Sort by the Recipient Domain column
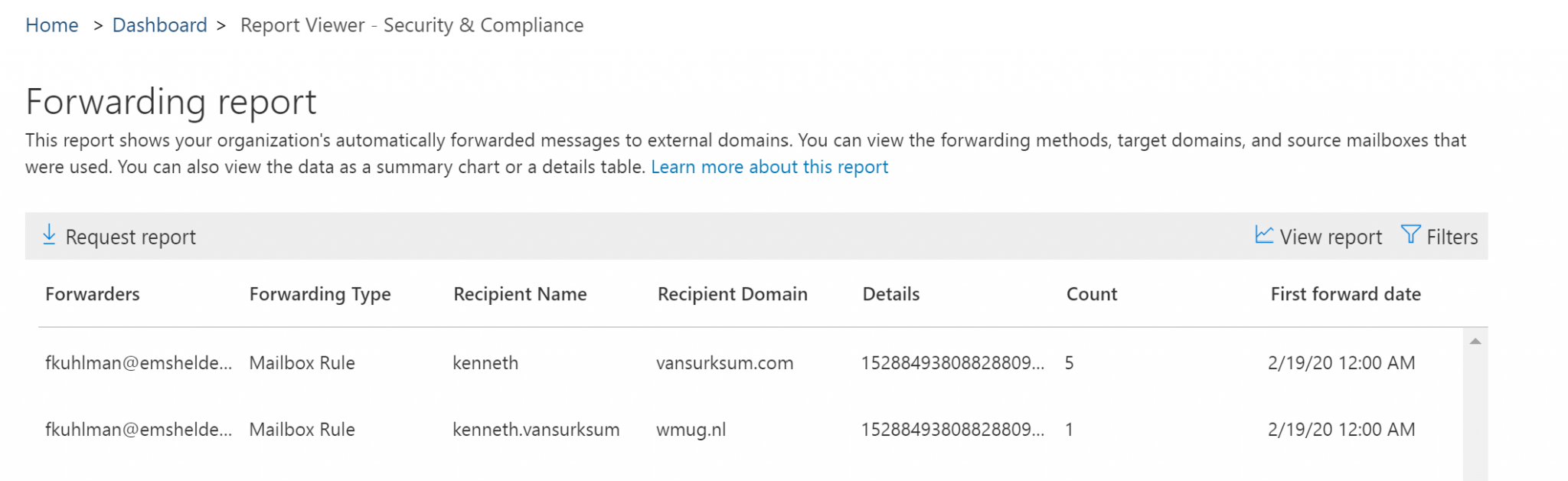Viewport: 1568px width, 481px height. point(732,294)
